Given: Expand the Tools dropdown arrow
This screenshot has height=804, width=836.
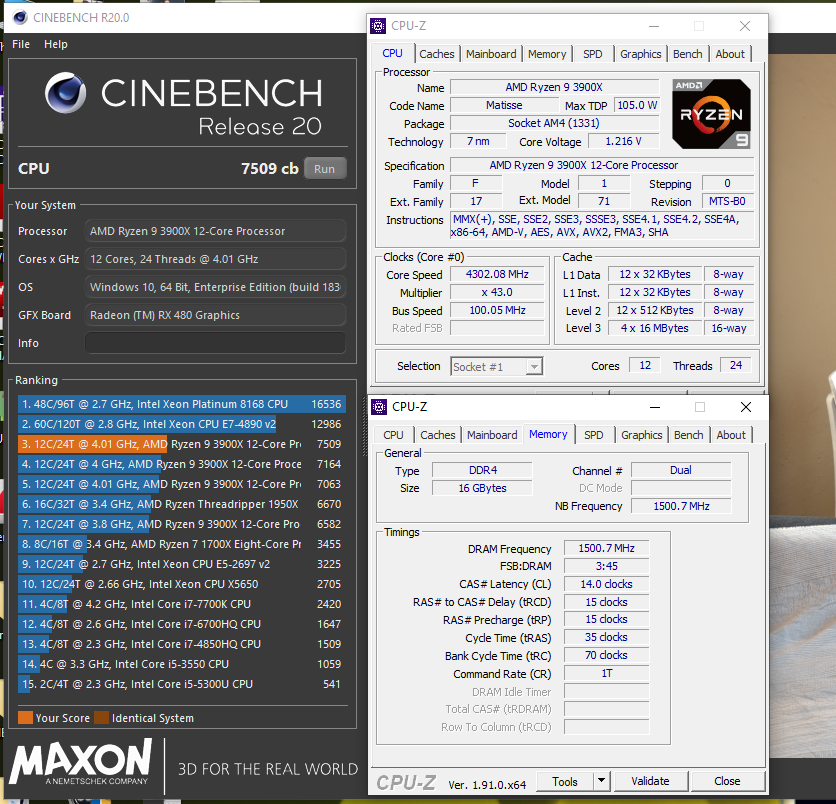Looking at the screenshot, I should point(601,781).
